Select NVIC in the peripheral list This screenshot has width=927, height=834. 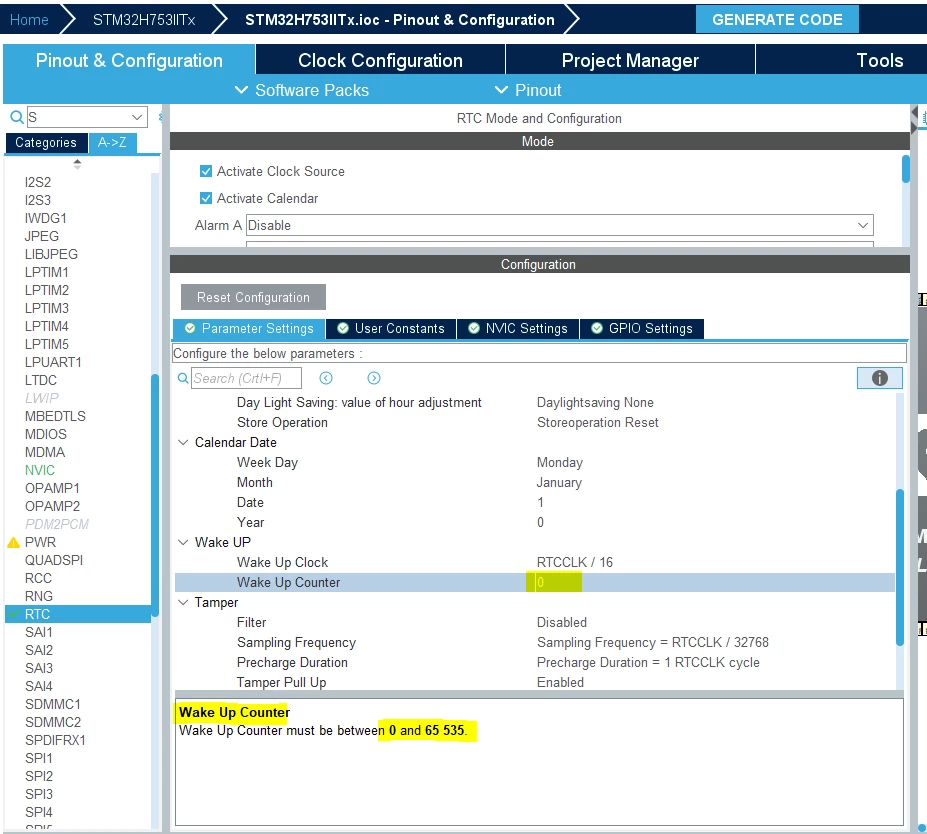(x=40, y=470)
